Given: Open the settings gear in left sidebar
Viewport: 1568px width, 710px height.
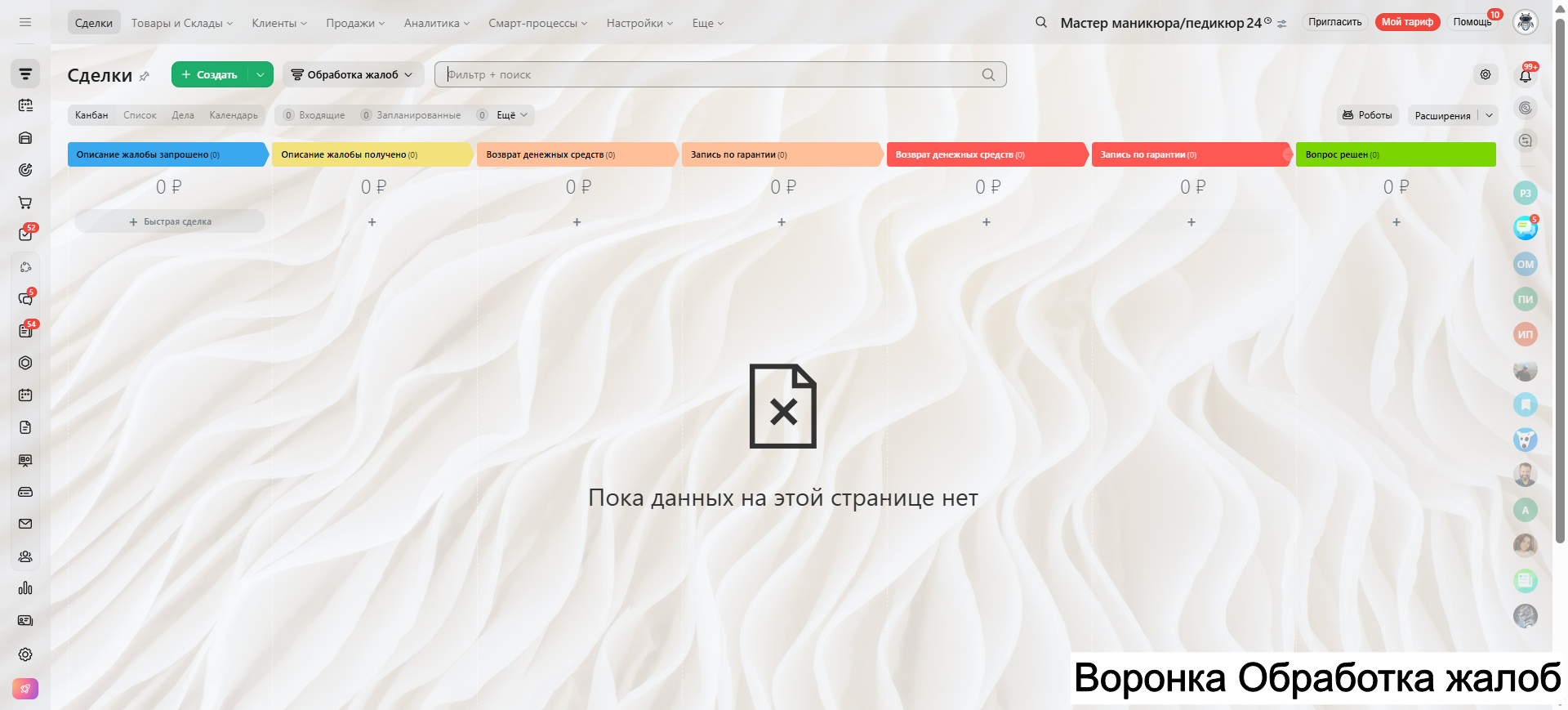Looking at the screenshot, I should (x=25, y=654).
